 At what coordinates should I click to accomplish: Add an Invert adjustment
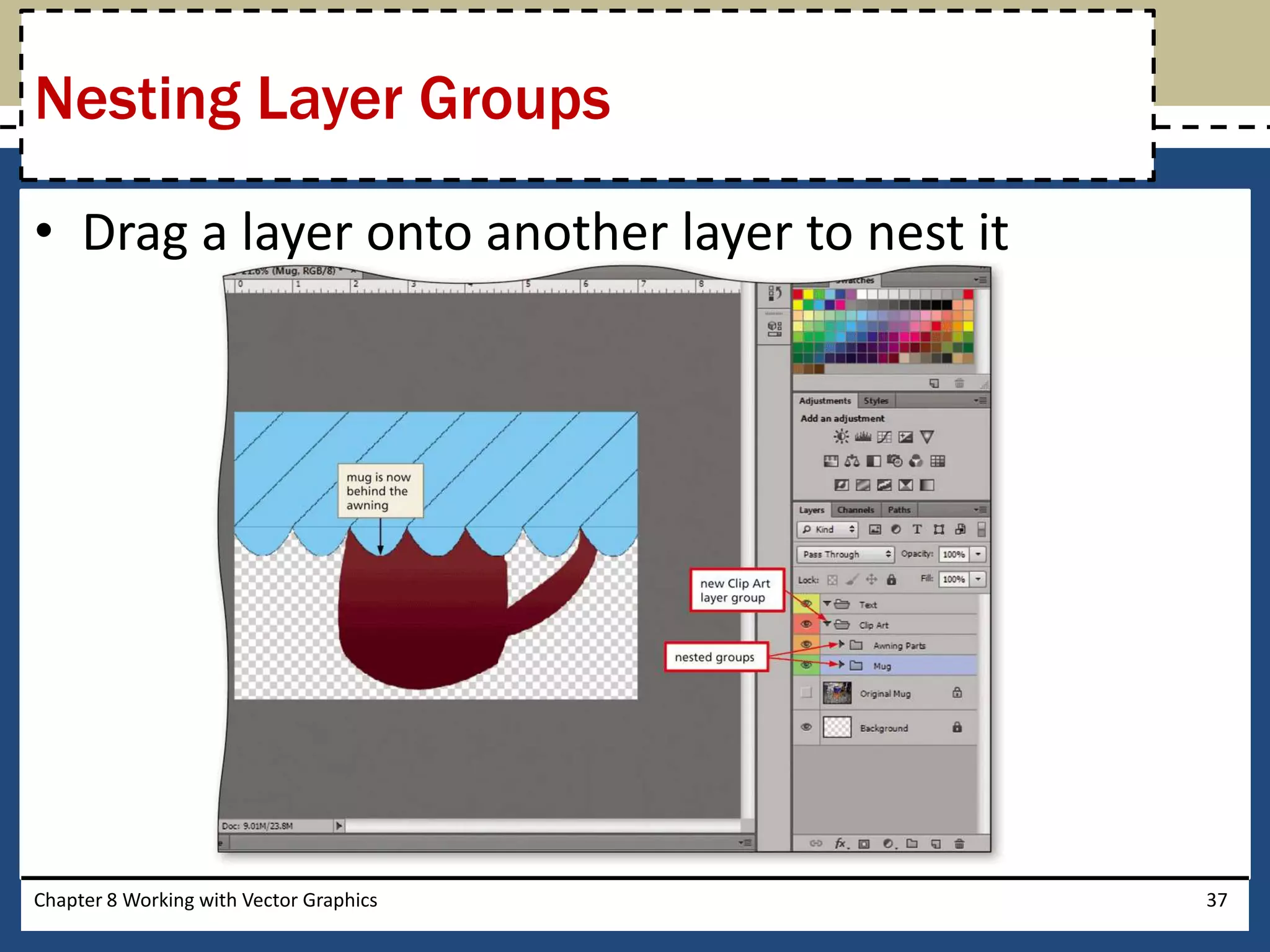click(841, 485)
